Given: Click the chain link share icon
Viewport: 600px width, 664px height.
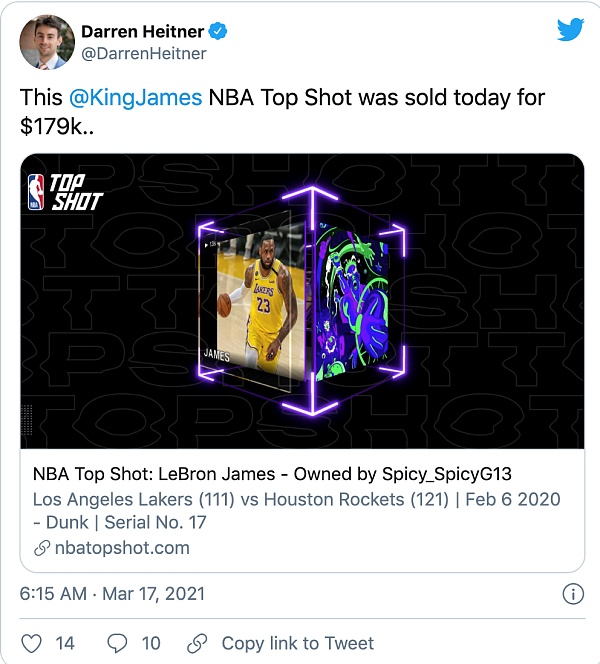Looking at the screenshot, I should coord(198,643).
